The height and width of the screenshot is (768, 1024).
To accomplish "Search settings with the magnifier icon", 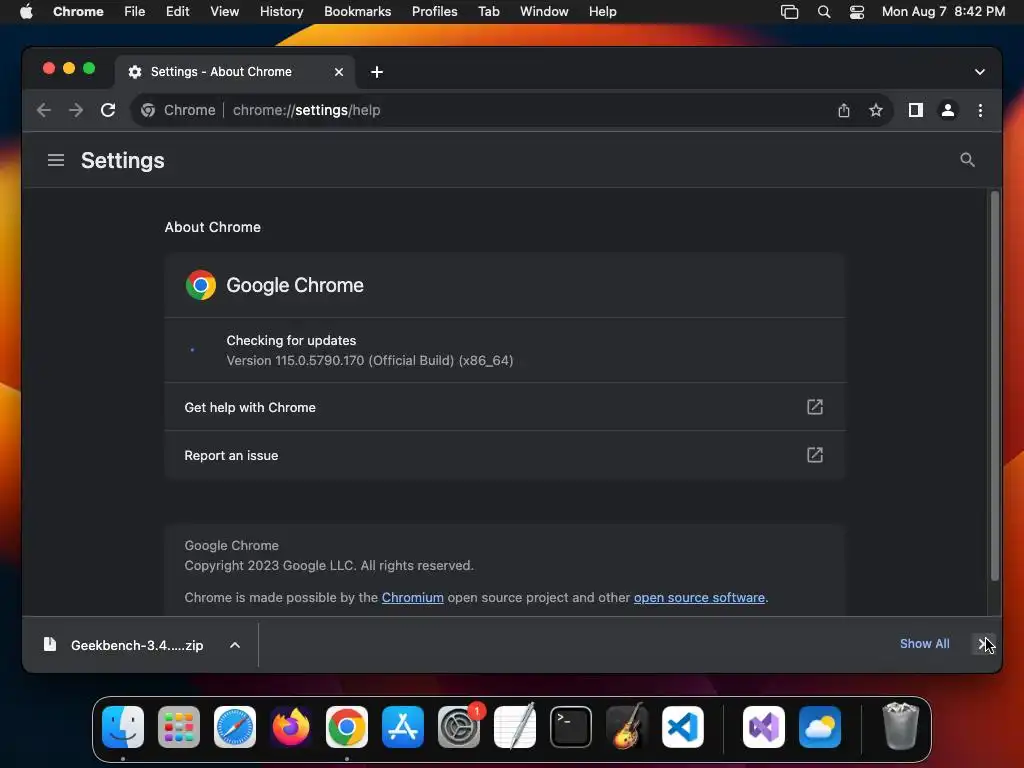I will click(x=967, y=160).
